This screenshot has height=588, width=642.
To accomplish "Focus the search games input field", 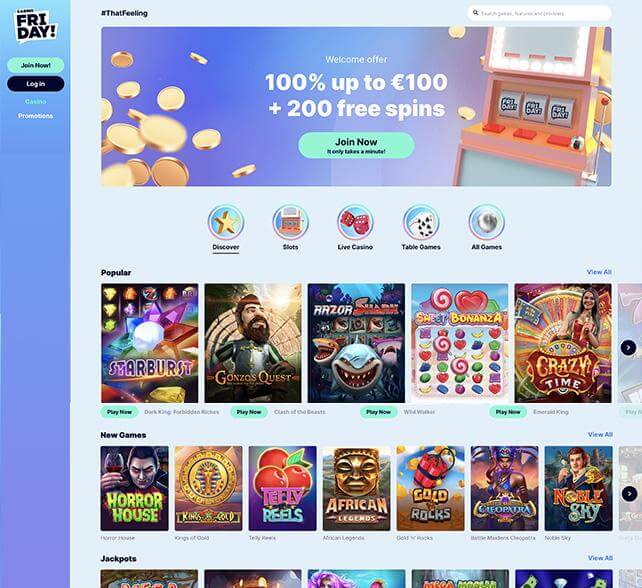I will 539,13.
